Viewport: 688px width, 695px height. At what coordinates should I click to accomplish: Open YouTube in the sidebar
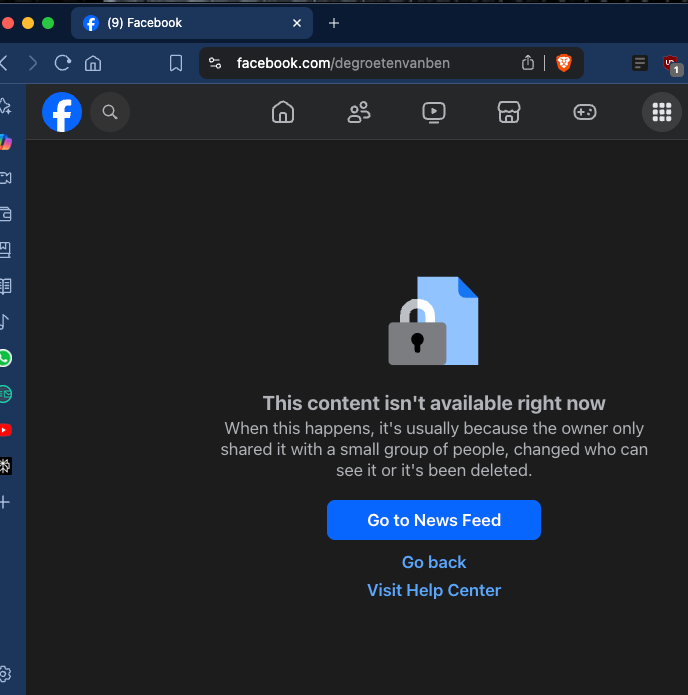(x=5, y=430)
